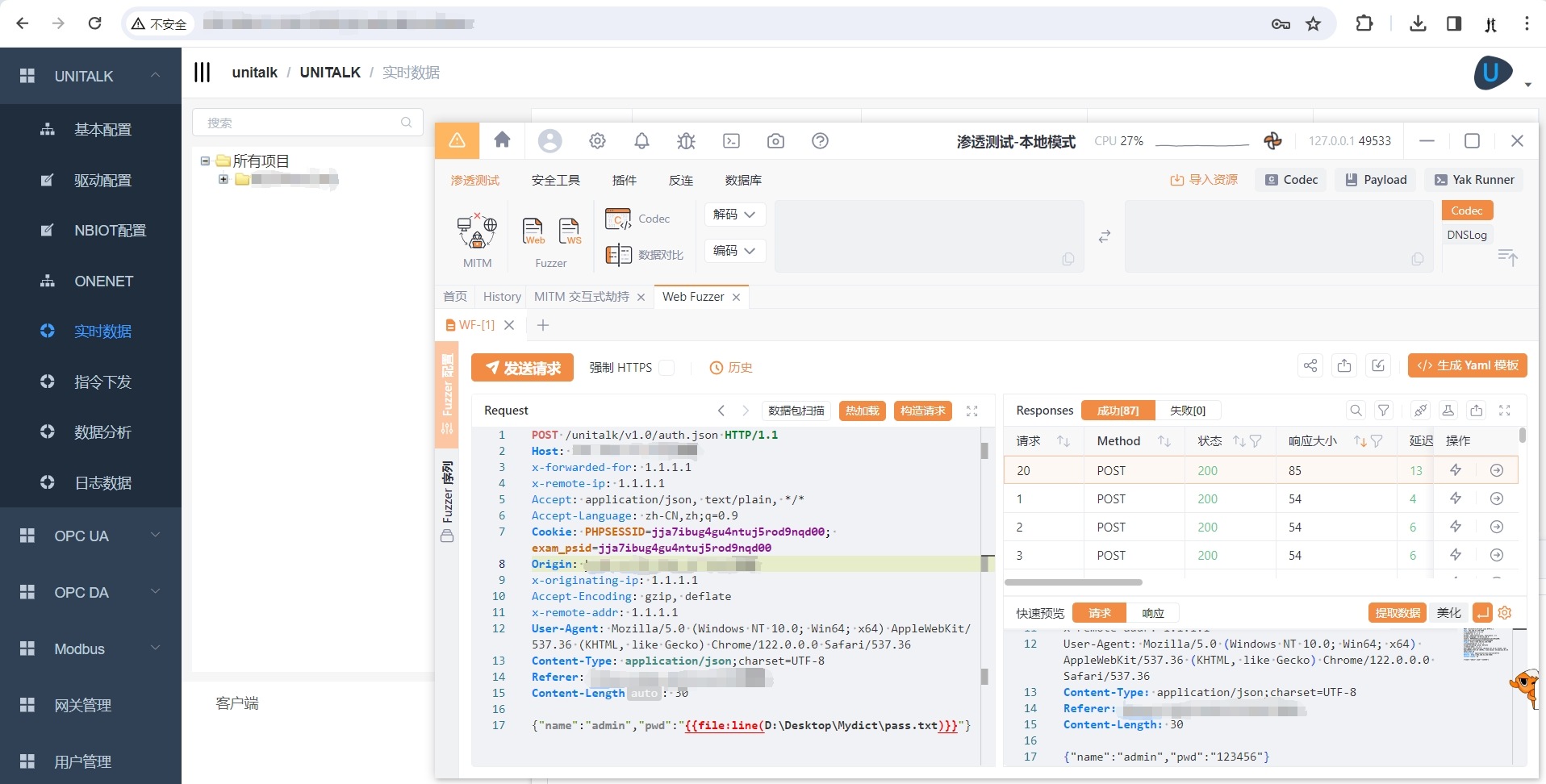1546x784 pixels.
Task: Click the Responses search magnifier icon
Action: click(1356, 411)
